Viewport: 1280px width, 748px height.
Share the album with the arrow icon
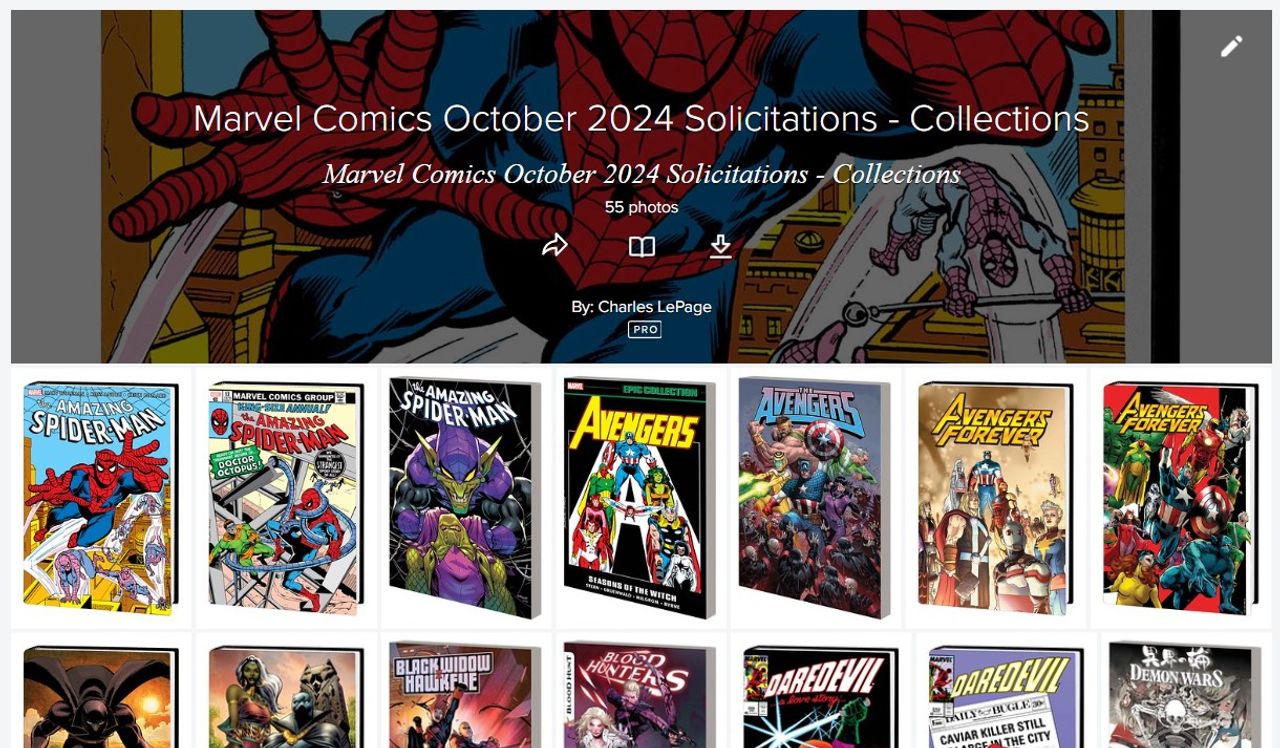coord(555,246)
